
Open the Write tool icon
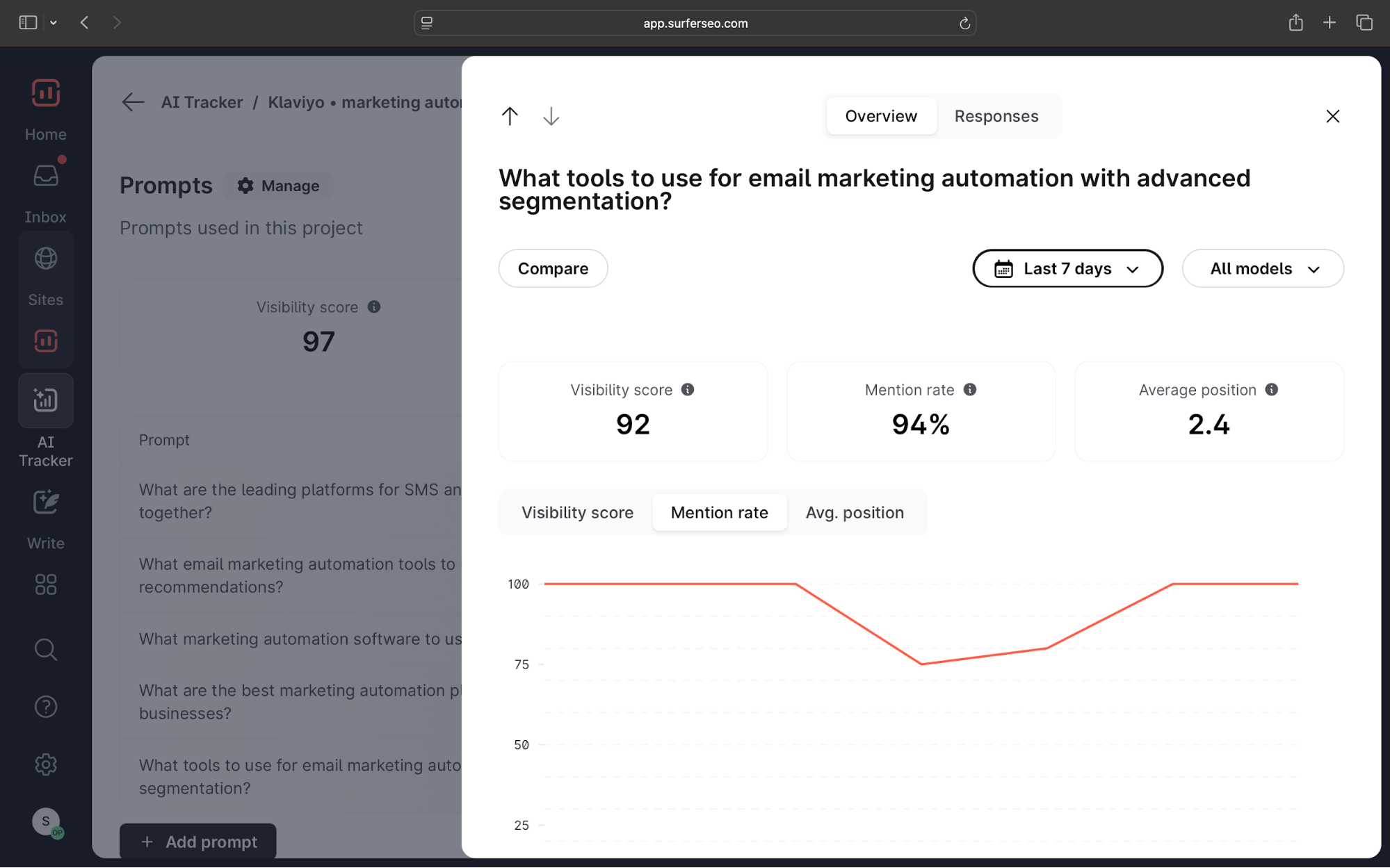click(46, 502)
